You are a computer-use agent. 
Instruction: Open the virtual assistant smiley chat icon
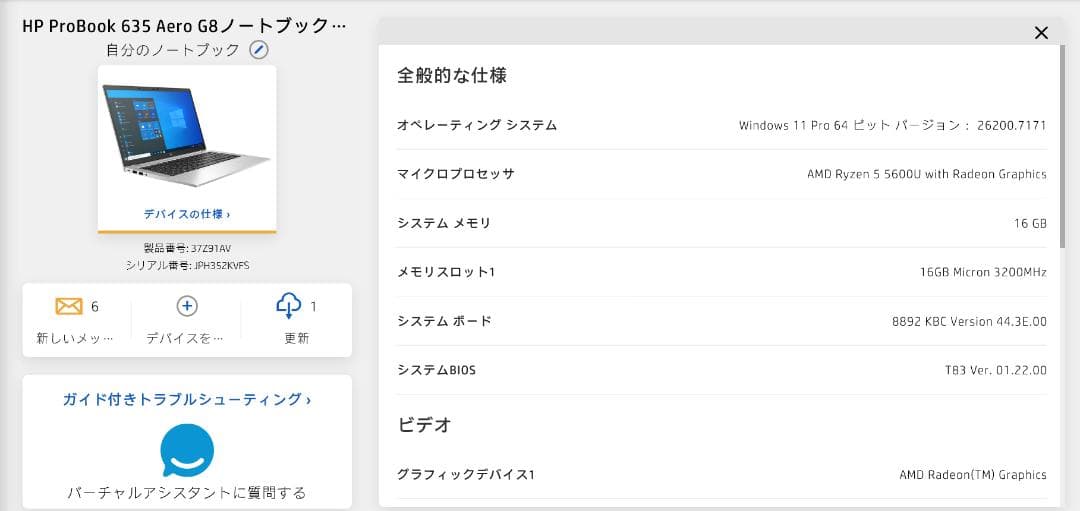point(187,450)
